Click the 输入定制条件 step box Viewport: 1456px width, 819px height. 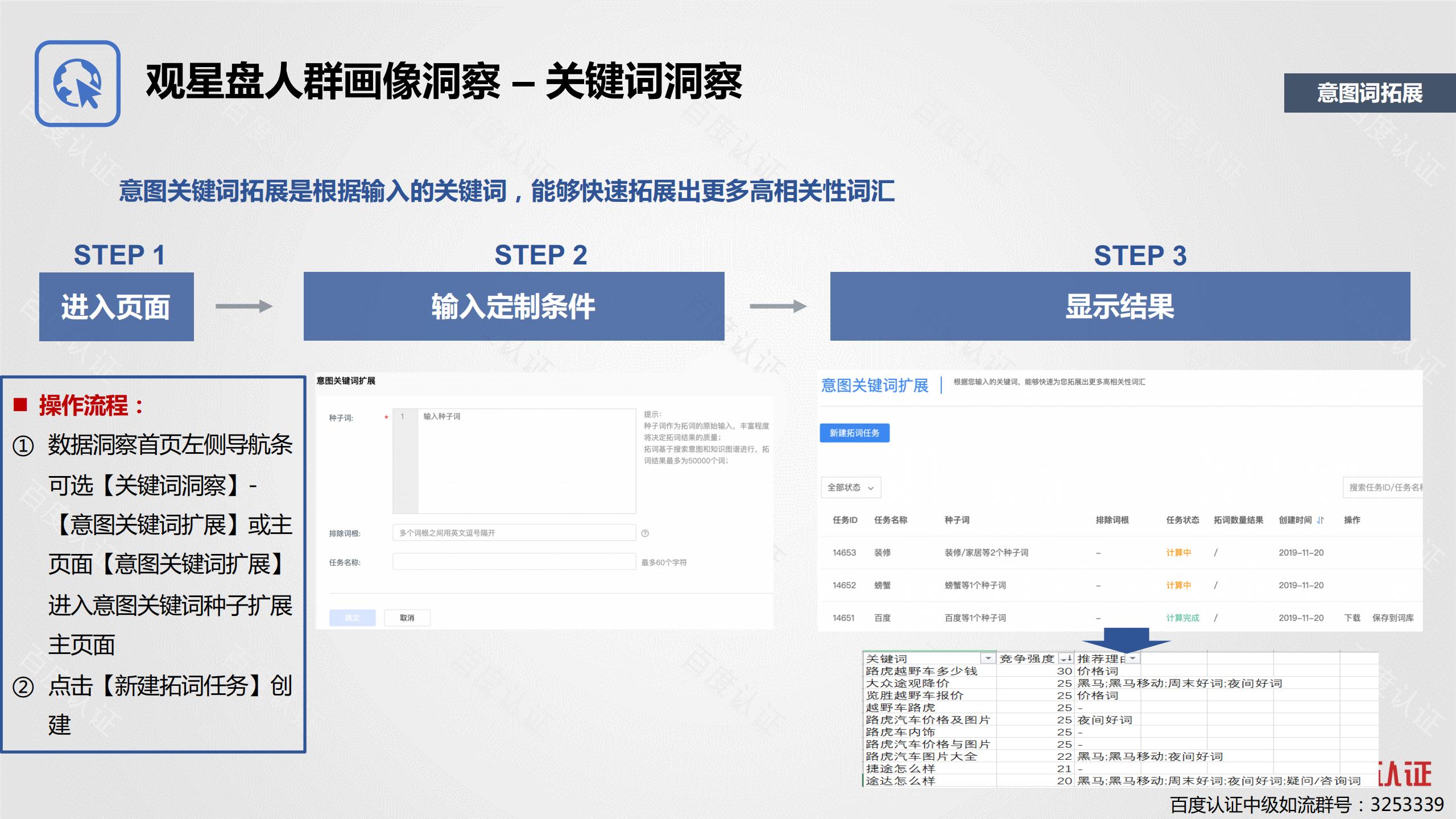pos(514,307)
